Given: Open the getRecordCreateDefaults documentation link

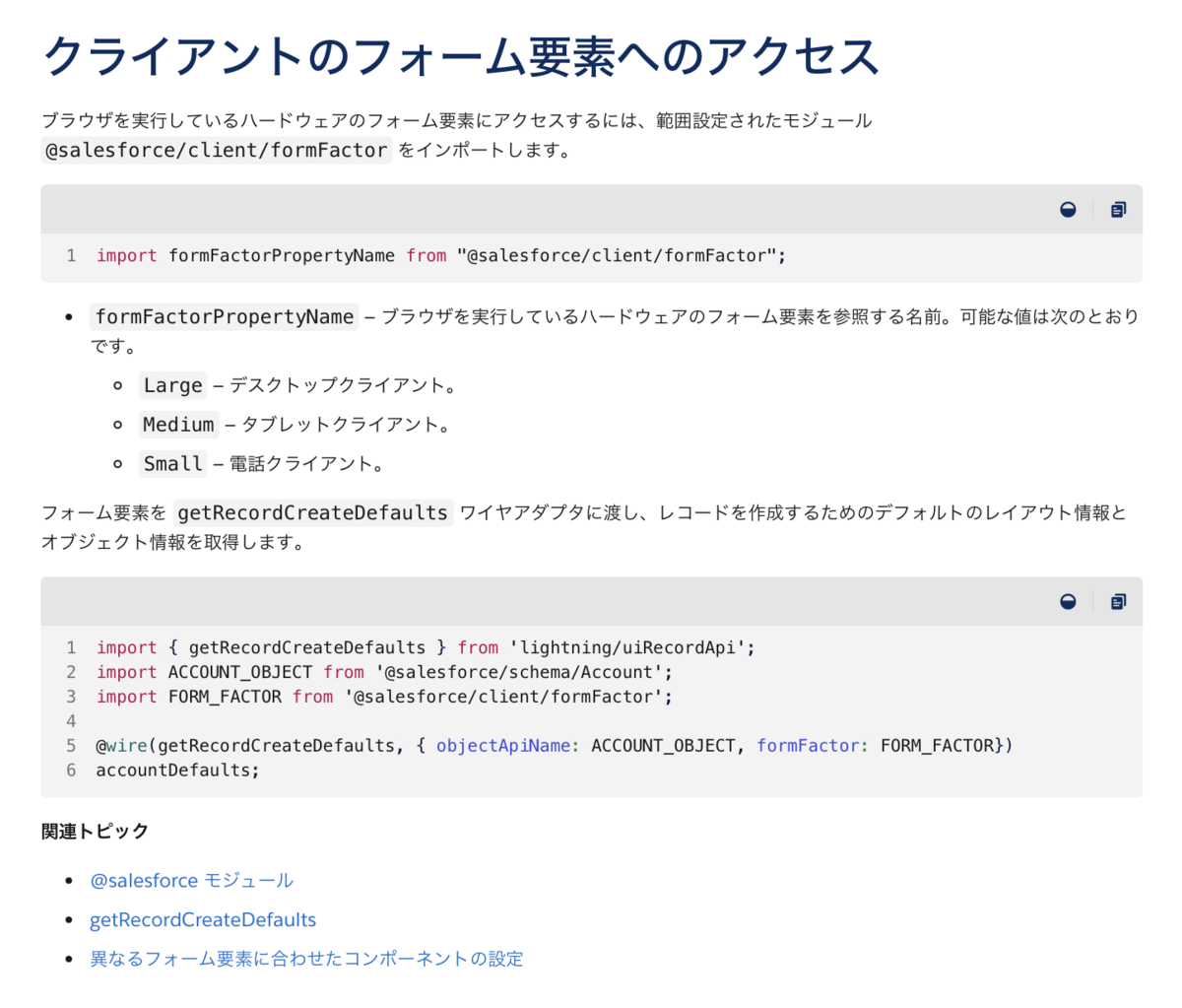Looking at the screenshot, I should coord(203,919).
